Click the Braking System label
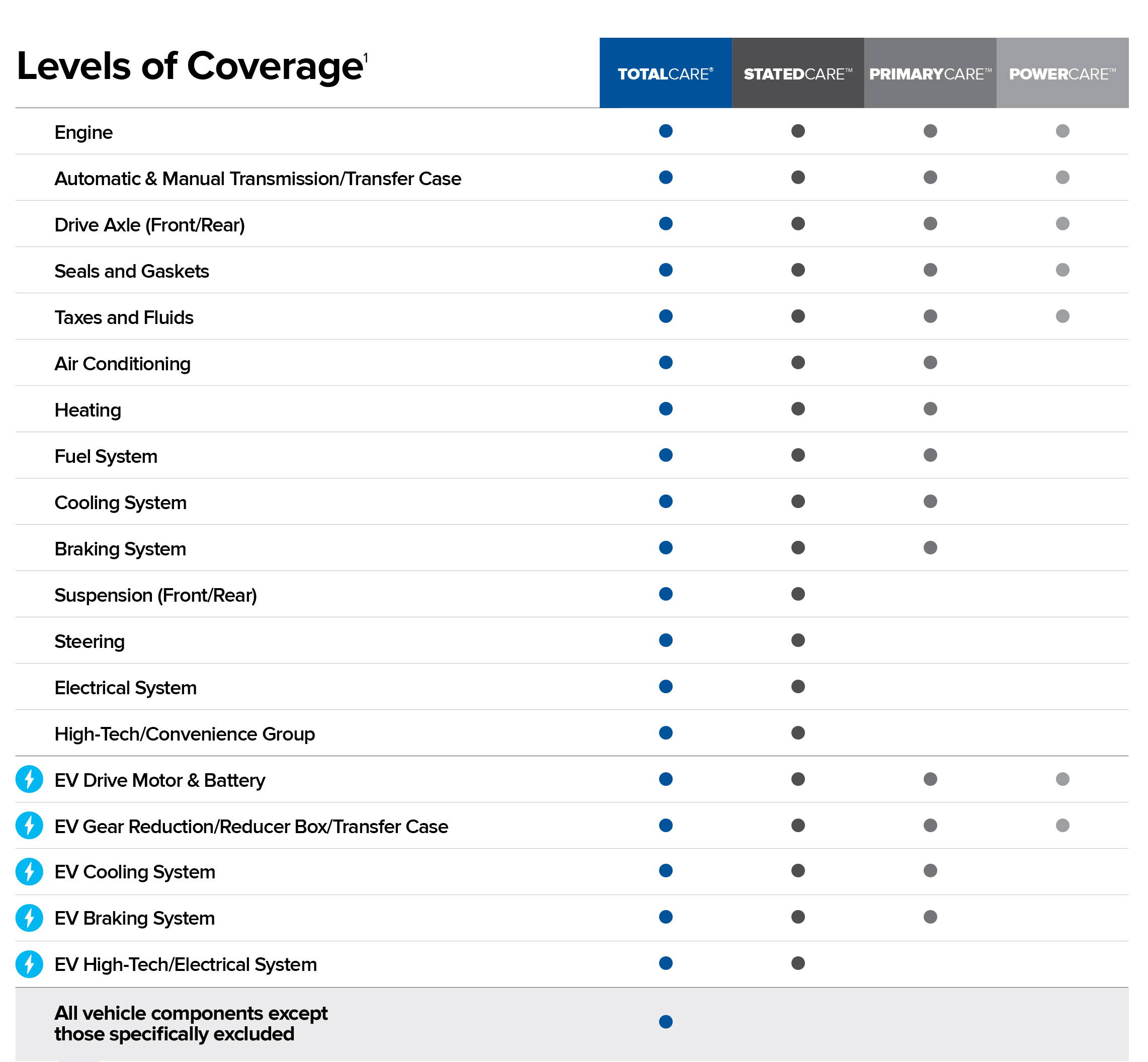Screen dimensions: 1148x1062 tap(120, 549)
